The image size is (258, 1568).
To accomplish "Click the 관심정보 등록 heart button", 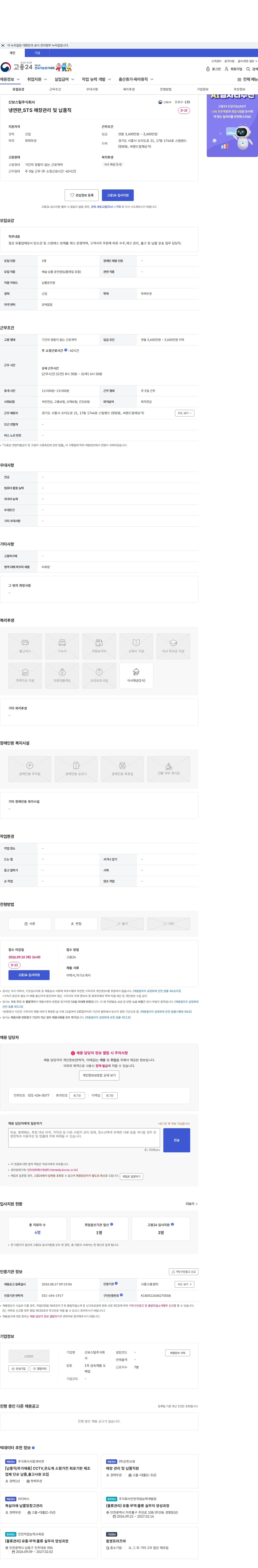I will pos(81,195).
